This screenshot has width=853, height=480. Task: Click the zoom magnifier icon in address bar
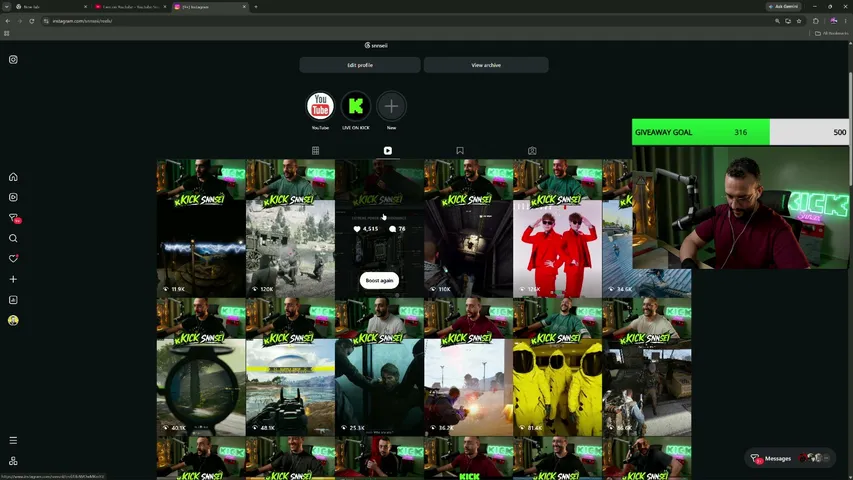click(x=777, y=21)
